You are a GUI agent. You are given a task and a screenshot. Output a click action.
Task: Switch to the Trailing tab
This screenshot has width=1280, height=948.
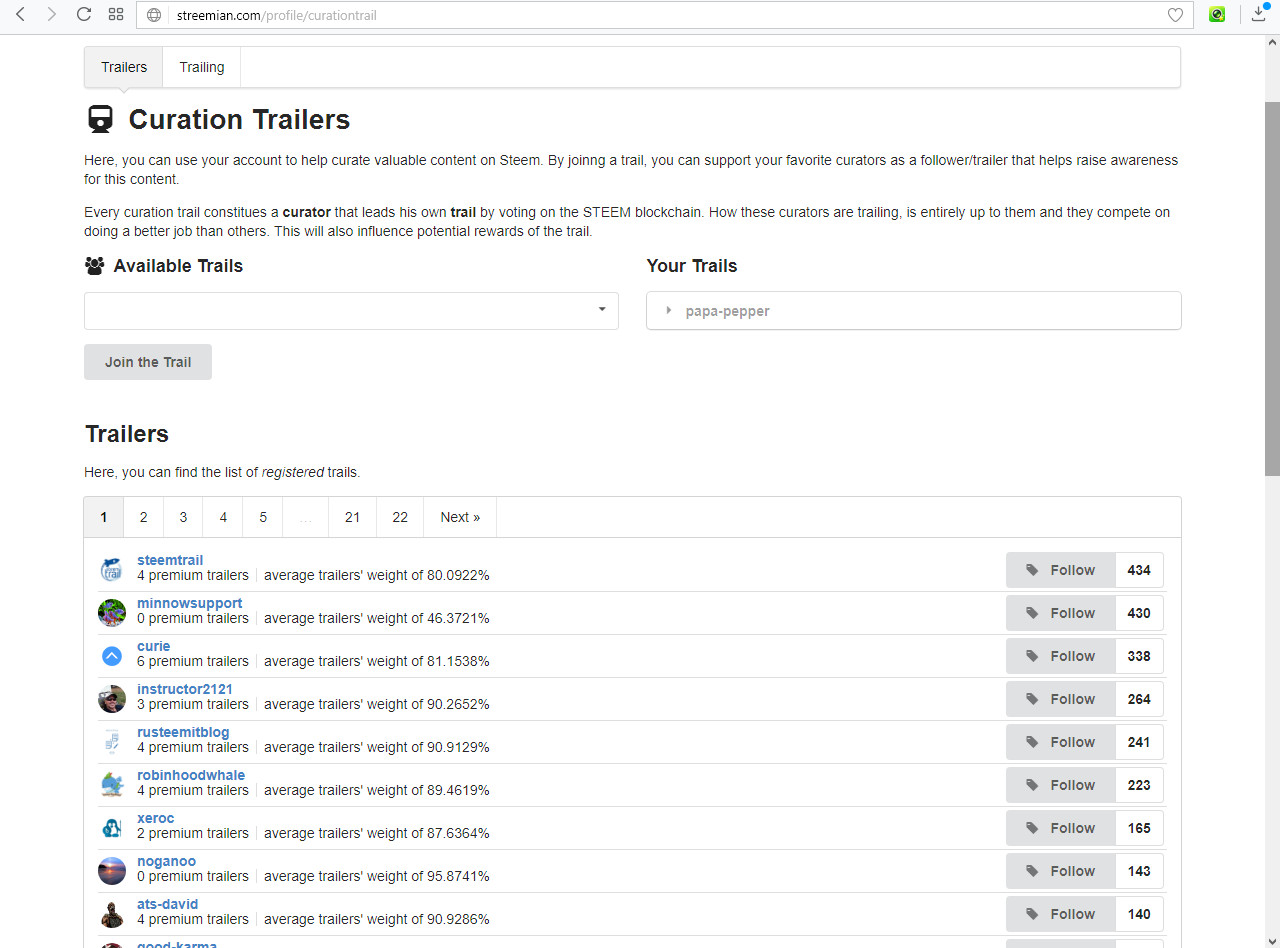click(x=202, y=67)
